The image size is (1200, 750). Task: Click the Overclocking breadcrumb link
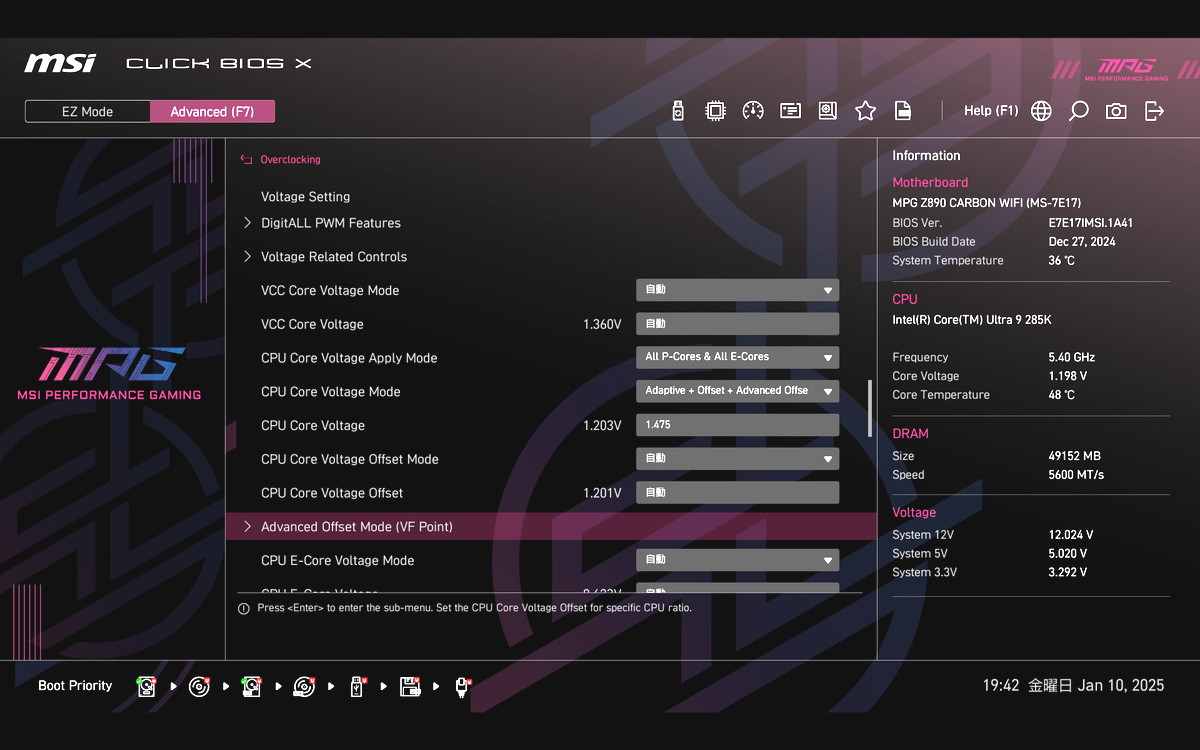click(290, 159)
